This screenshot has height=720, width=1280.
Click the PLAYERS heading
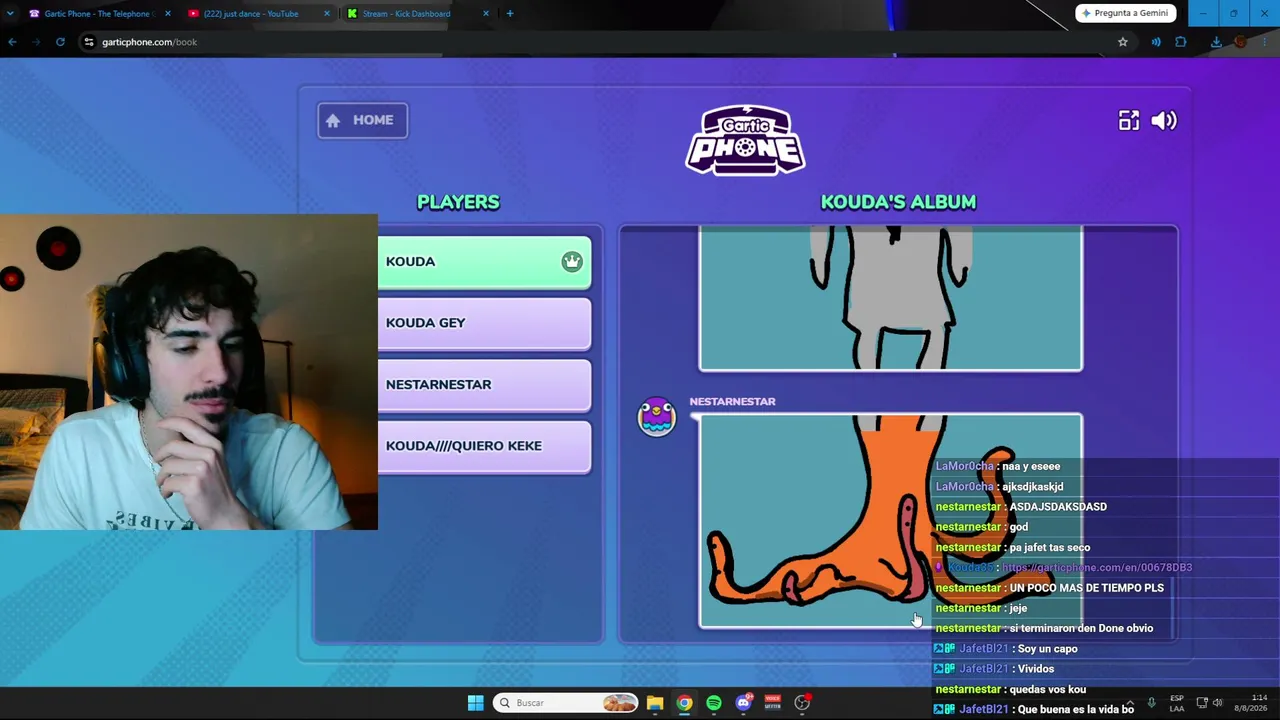click(458, 202)
